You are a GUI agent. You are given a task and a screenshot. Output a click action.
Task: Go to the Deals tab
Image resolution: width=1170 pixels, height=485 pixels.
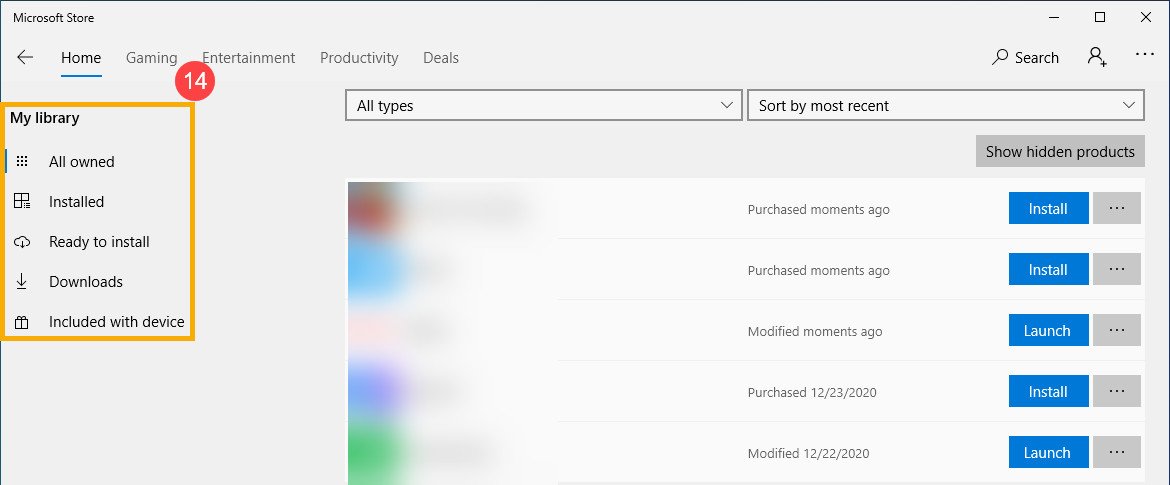click(441, 57)
